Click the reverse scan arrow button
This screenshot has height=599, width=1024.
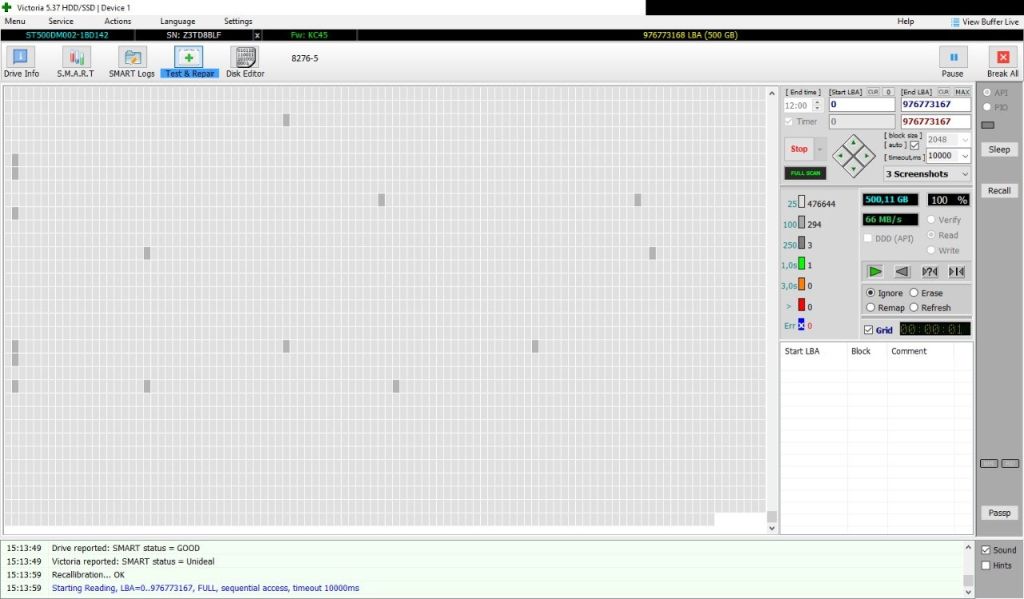pos(902,271)
